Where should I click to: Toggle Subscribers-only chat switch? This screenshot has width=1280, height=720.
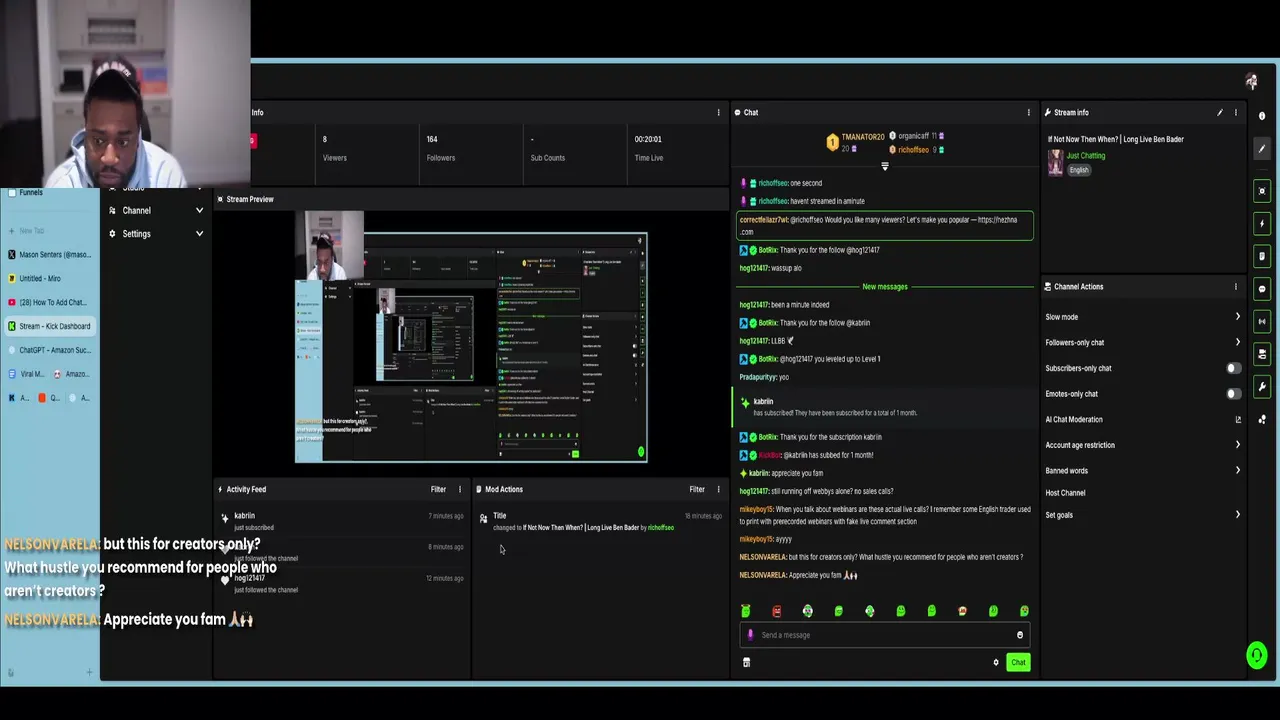1233,368
